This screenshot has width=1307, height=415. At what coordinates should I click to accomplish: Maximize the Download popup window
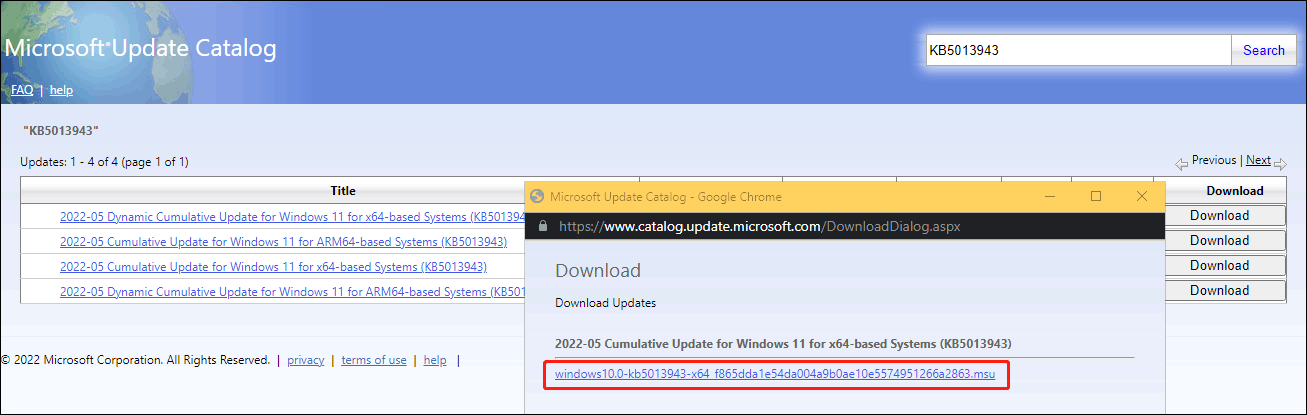pos(1096,197)
